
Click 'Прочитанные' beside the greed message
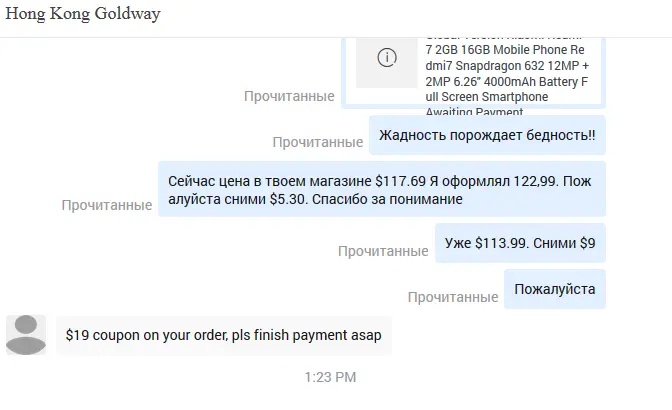click(318, 142)
